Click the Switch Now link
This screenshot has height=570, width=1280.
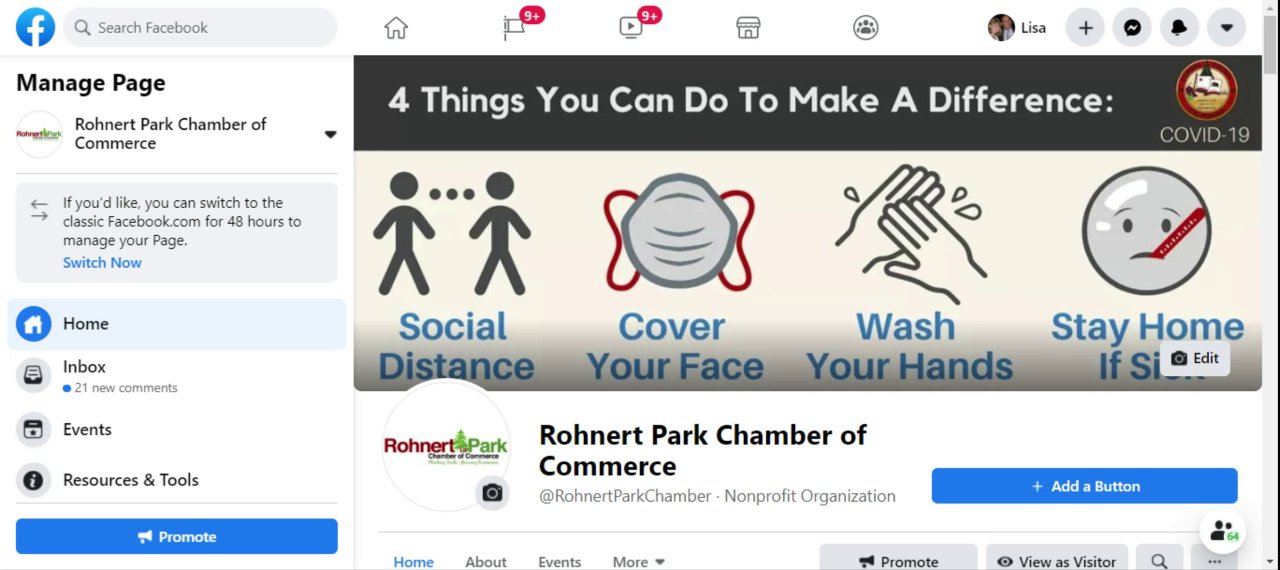pos(102,262)
